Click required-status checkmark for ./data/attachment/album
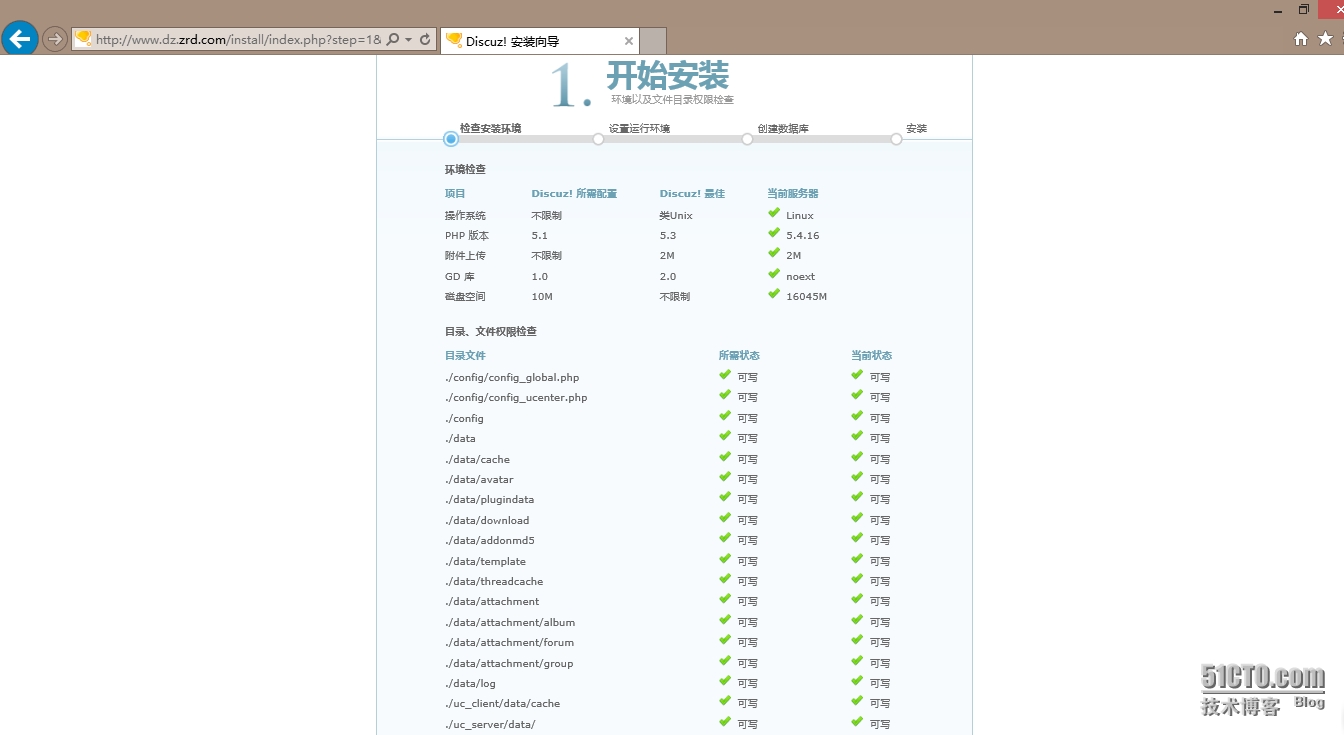Screen dimensions: 1344x735 [725, 620]
